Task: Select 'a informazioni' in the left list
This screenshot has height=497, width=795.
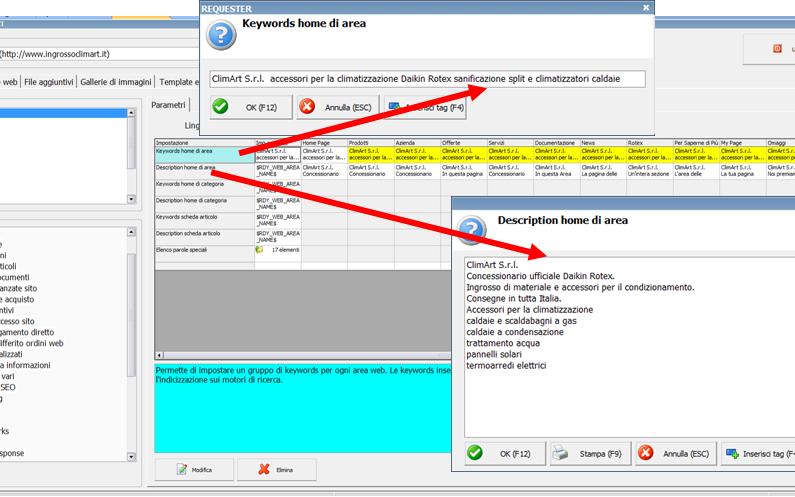Action: point(25,365)
